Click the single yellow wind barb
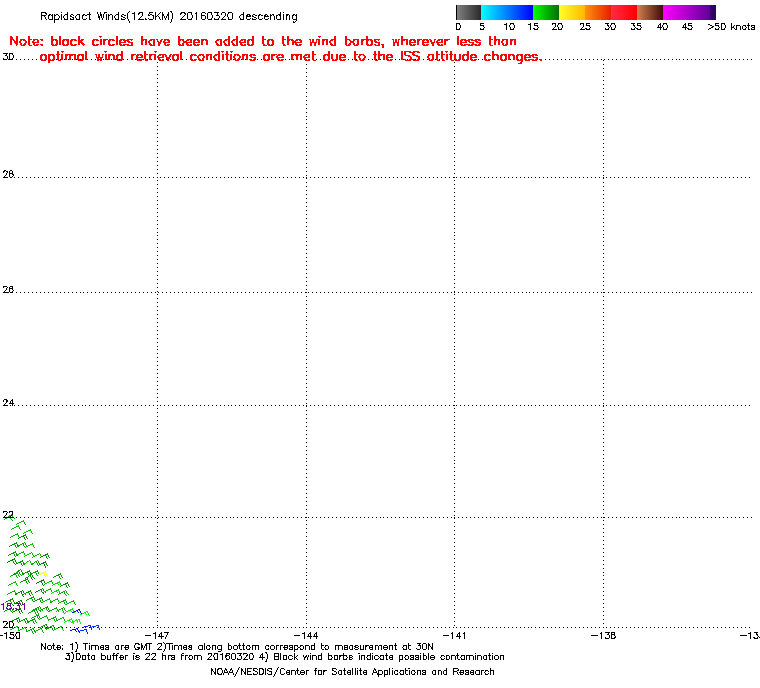Image resolution: width=760 pixels, height=688 pixels. coord(44,574)
